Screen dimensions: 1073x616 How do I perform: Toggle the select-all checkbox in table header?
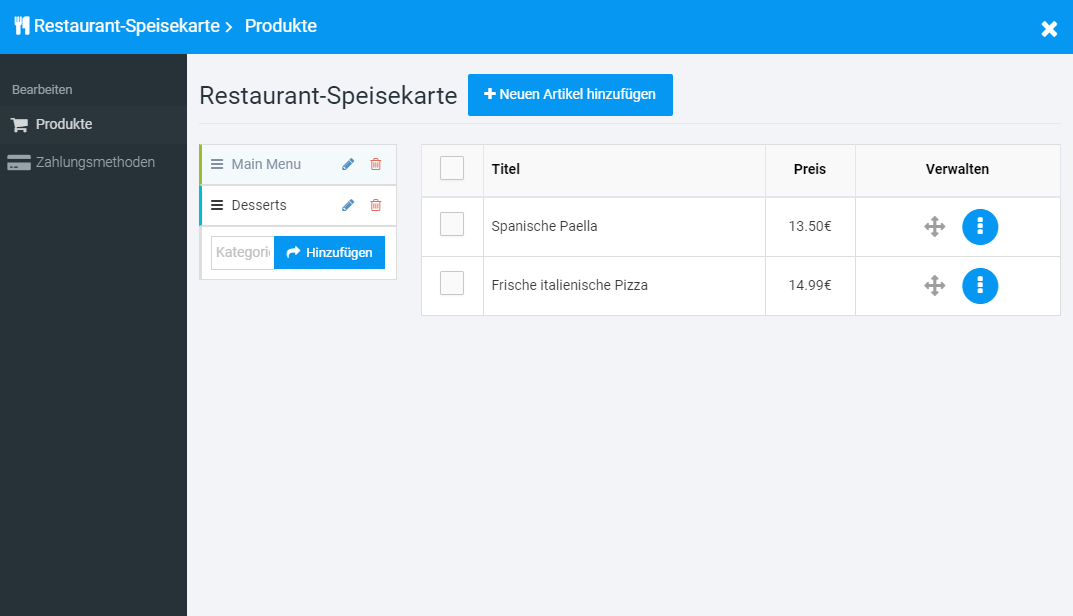[452, 168]
